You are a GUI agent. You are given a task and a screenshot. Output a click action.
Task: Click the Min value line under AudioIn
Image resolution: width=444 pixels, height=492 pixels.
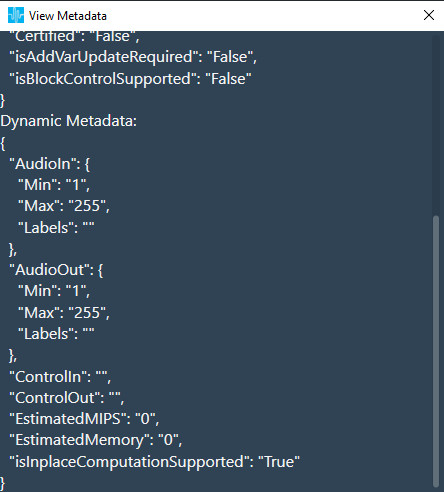click(54, 185)
